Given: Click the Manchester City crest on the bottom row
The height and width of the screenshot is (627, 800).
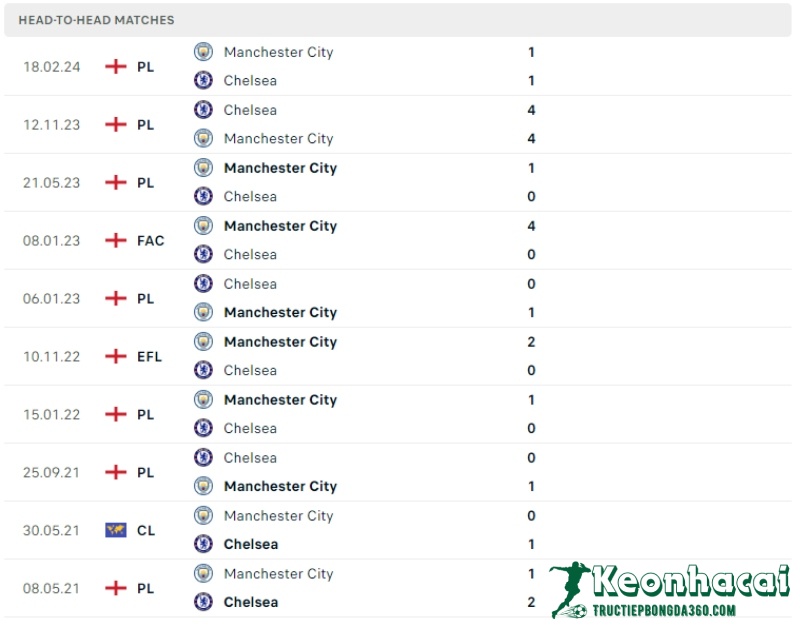Looking at the screenshot, I should pyautogui.click(x=203, y=574).
